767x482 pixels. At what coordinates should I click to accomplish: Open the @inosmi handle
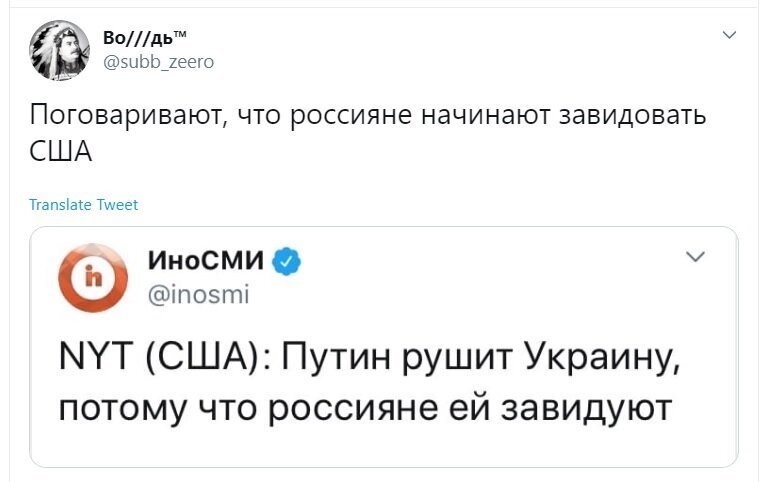tap(199, 295)
